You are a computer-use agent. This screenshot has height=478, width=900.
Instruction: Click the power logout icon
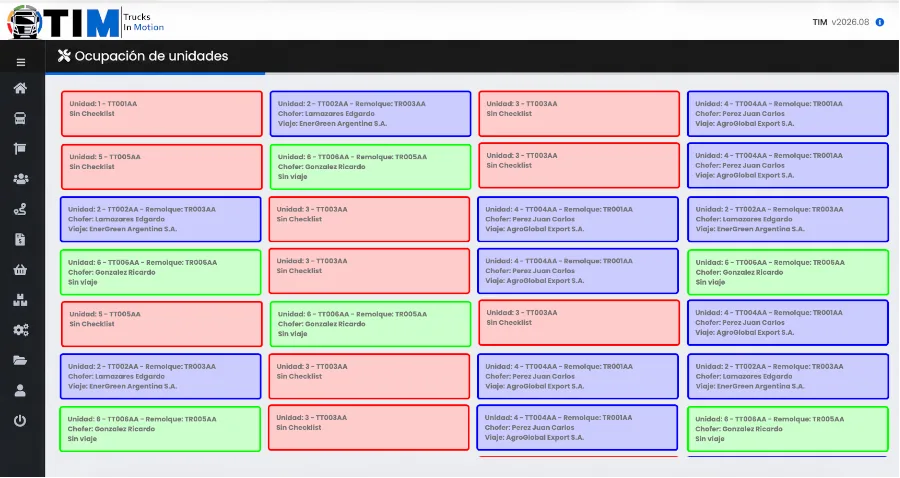(x=20, y=421)
